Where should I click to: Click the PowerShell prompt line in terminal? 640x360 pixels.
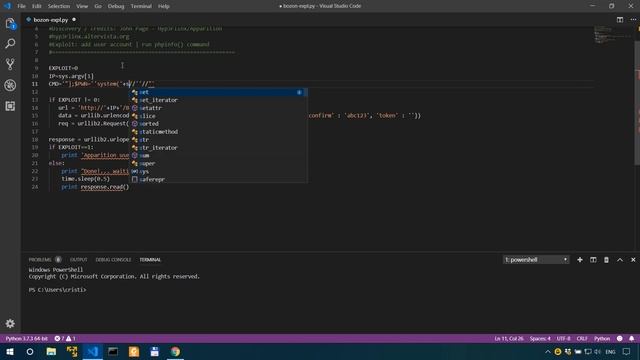pyautogui.click(x=57, y=290)
